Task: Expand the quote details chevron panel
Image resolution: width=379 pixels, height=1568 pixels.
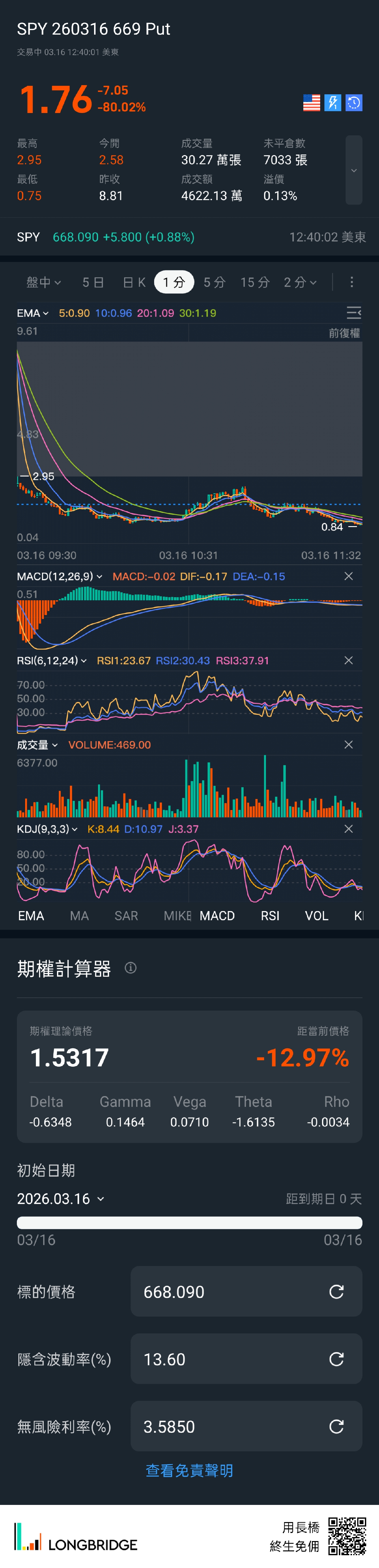Action: [x=353, y=171]
